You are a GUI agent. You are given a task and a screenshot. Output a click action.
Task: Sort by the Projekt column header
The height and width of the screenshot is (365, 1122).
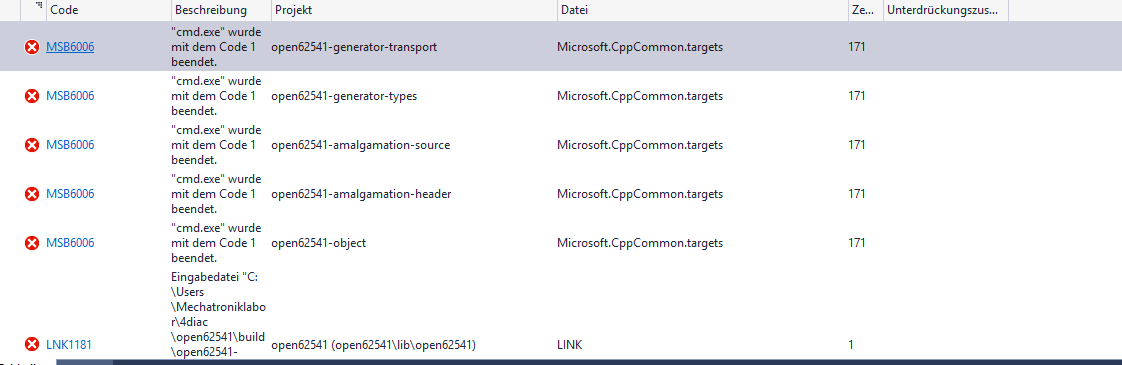[414, 10]
